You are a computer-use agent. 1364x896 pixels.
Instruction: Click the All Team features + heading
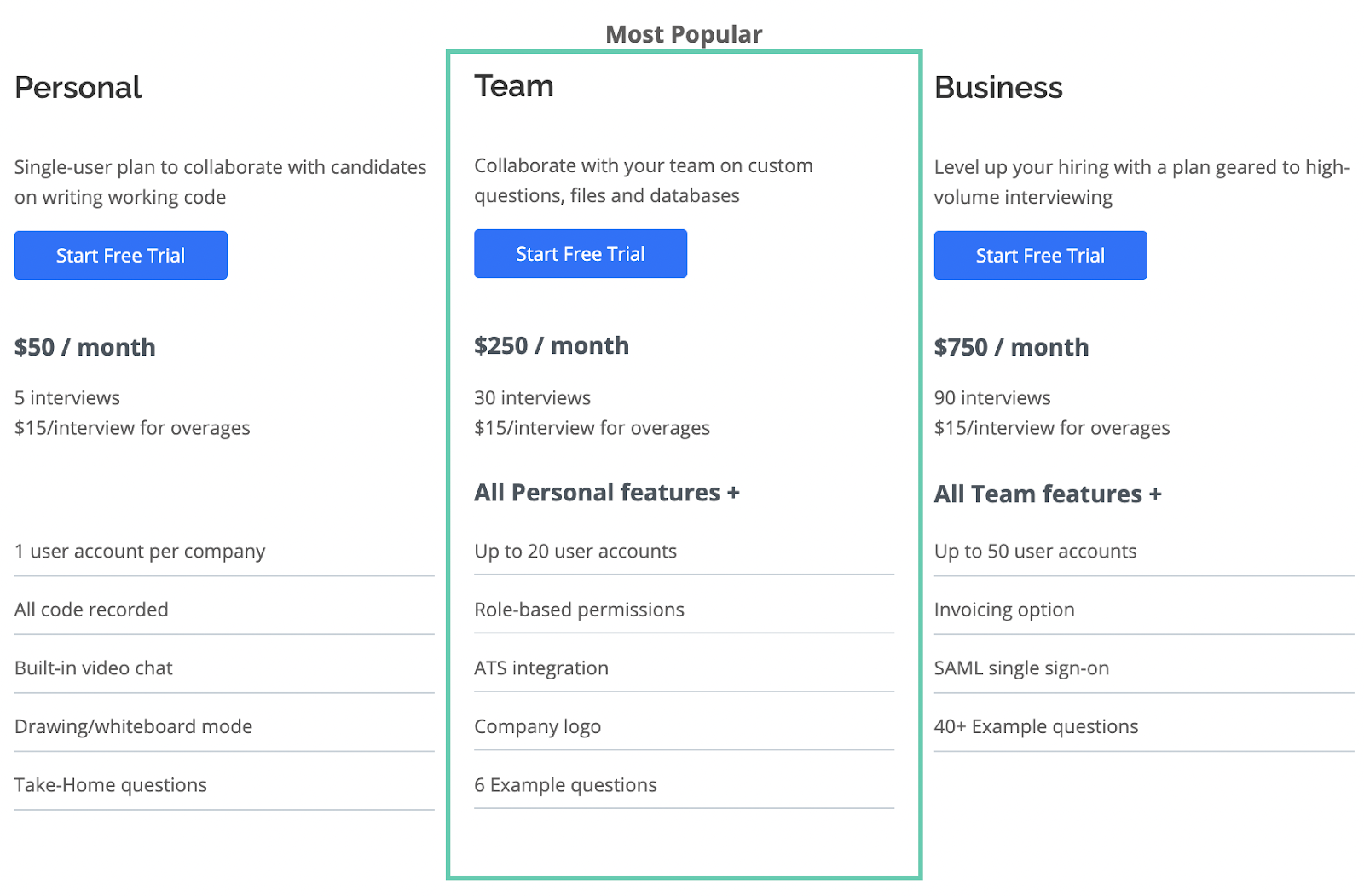(x=1048, y=494)
